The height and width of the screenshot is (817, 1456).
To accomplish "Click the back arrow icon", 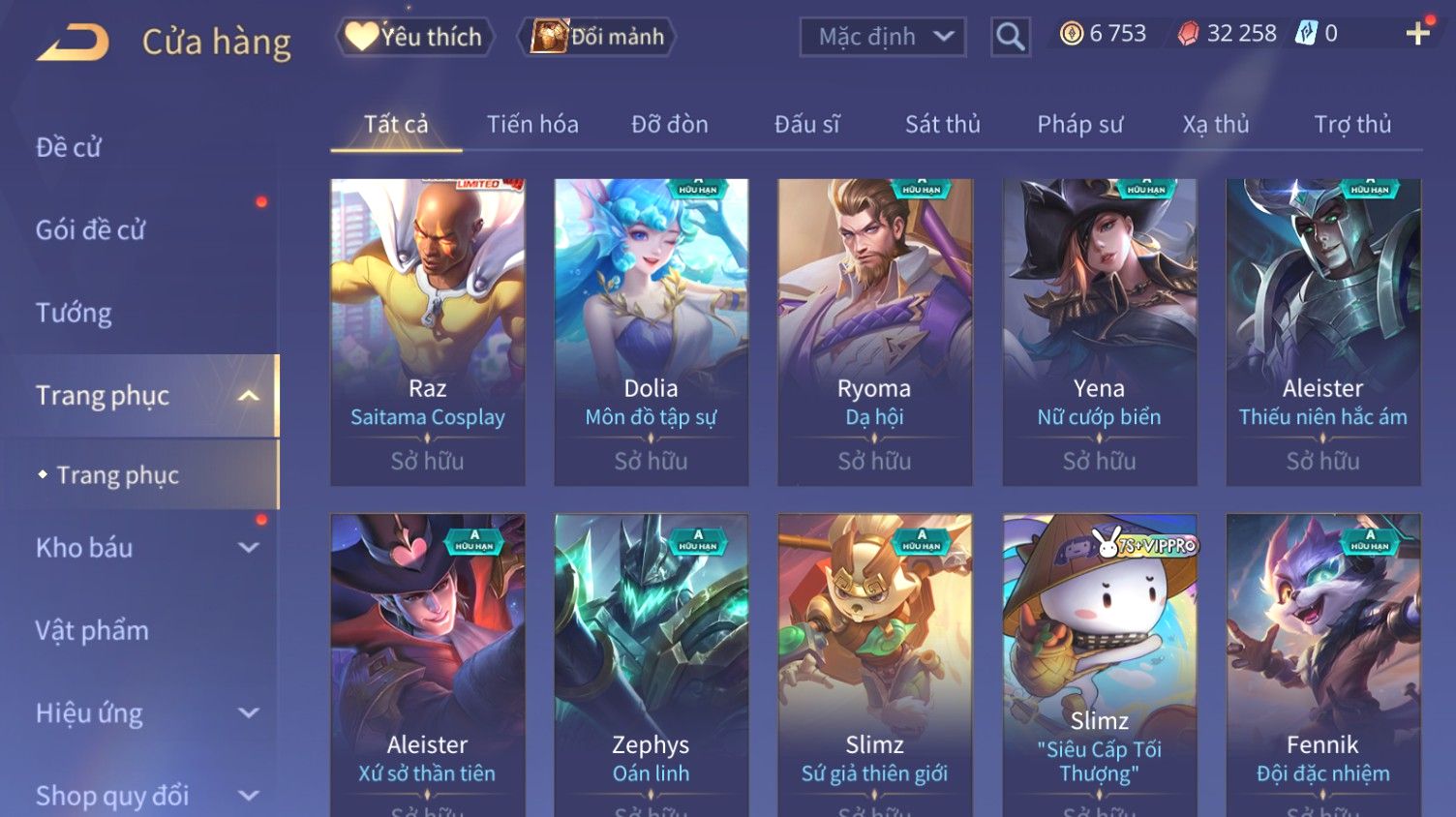I will pos(73,43).
